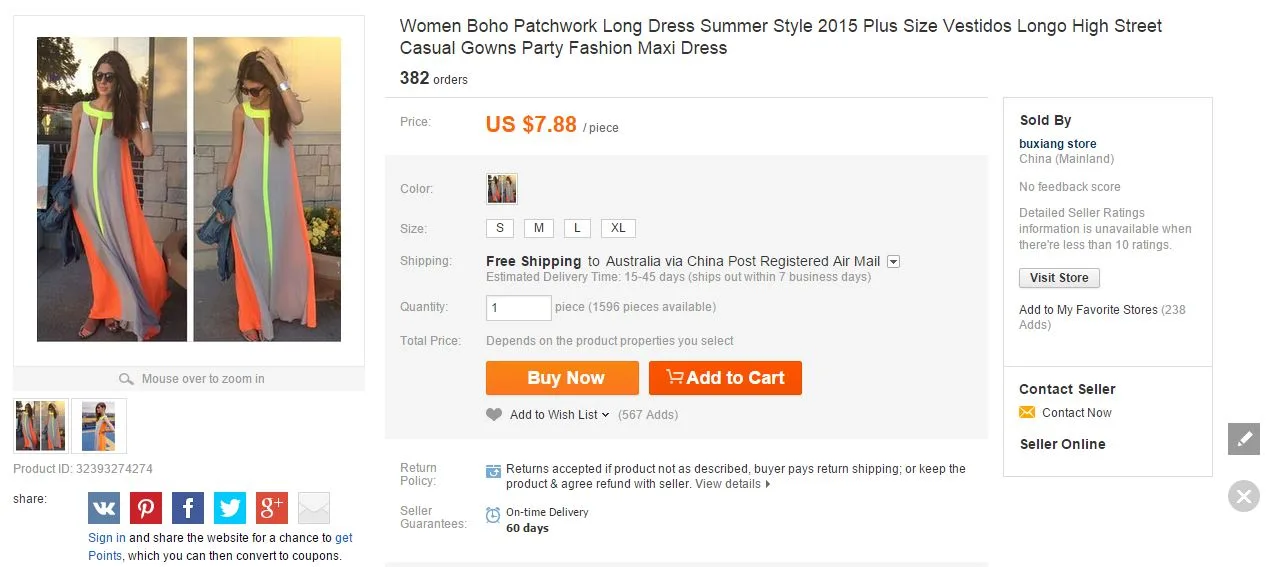The height and width of the screenshot is (567, 1266).
Task: Share this dress on Twitter
Action: [x=230, y=508]
